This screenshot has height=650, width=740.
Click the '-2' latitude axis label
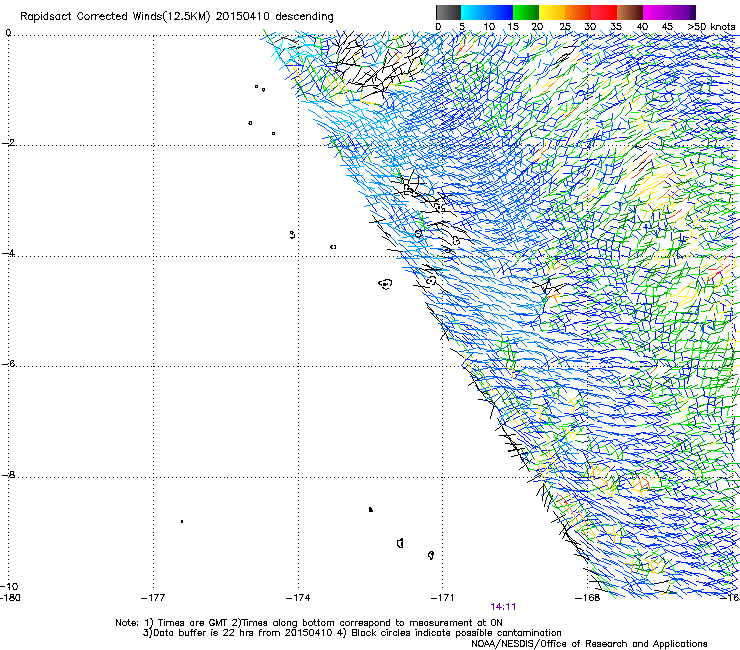point(8,143)
